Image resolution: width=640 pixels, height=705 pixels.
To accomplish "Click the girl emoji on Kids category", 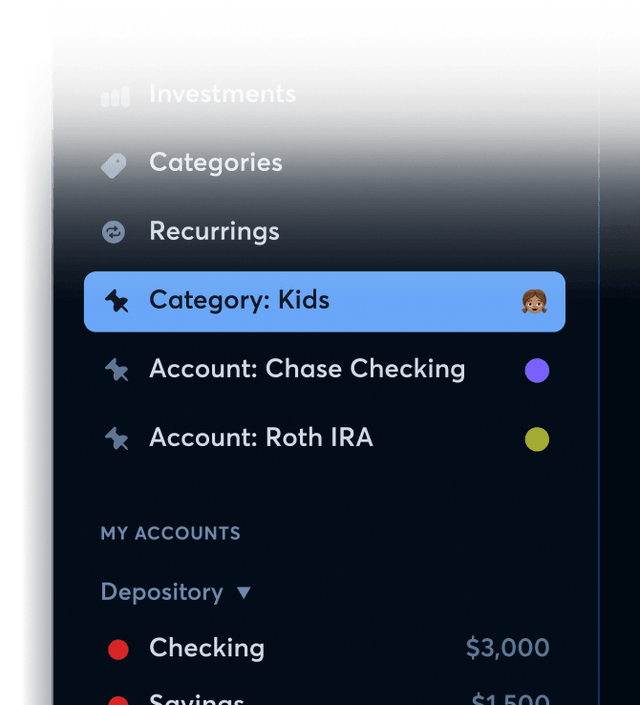I will click(x=535, y=301).
